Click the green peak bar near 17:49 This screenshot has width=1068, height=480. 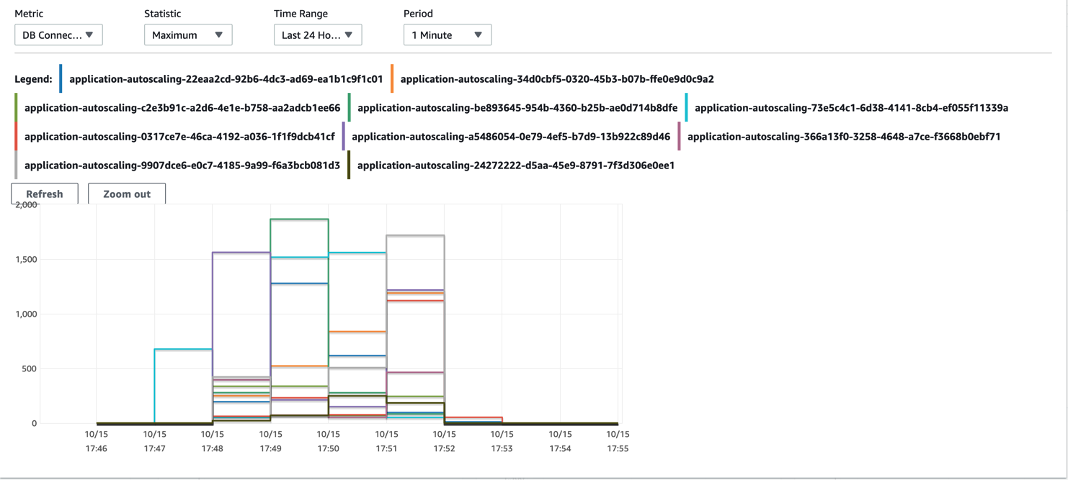(x=300, y=219)
